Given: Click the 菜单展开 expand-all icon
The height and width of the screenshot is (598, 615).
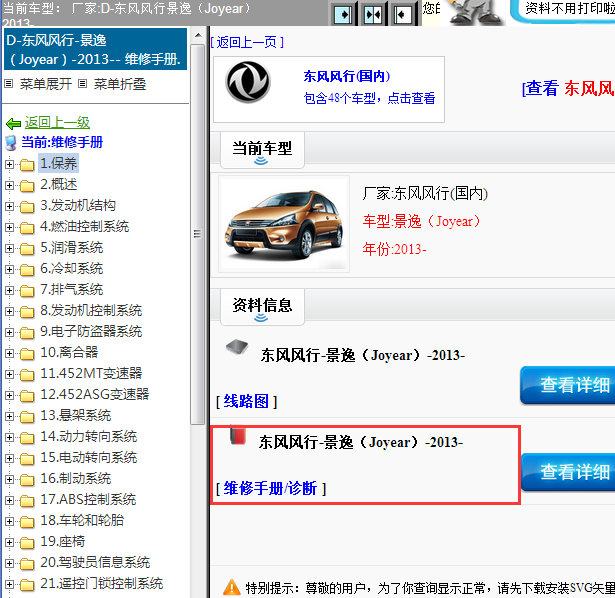Looking at the screenshot, I should click(x=9, y=84).
